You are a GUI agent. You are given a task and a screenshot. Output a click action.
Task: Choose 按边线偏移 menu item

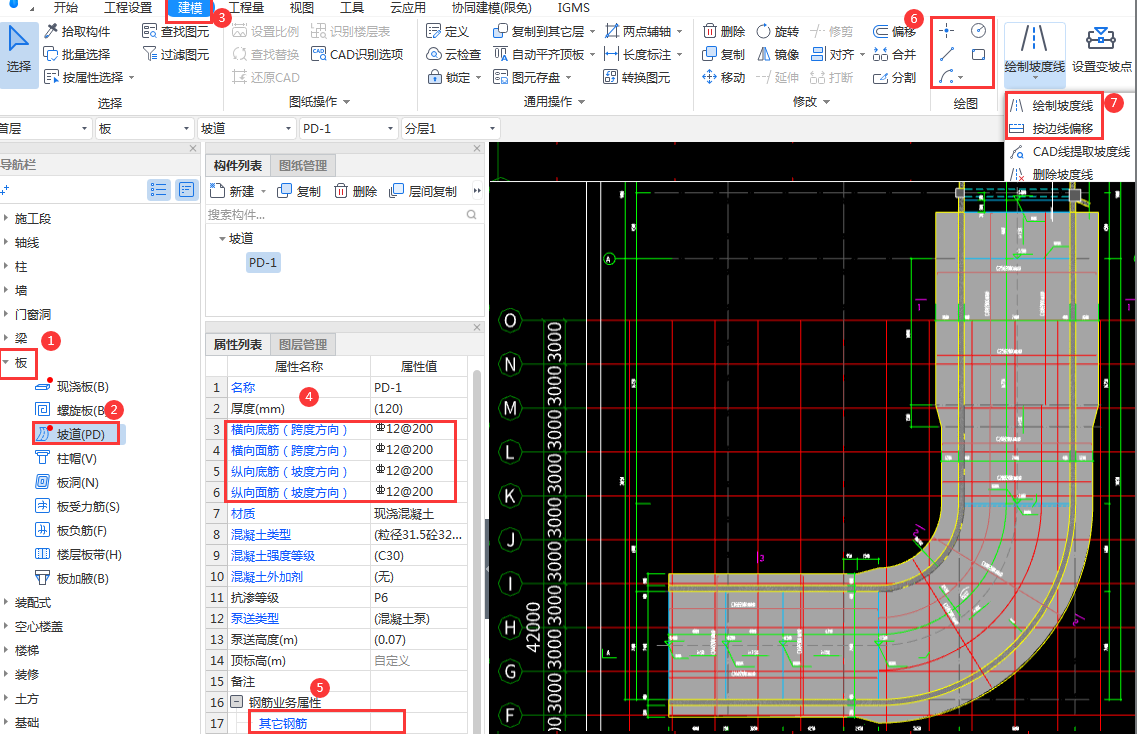[x=1052, y=128]
